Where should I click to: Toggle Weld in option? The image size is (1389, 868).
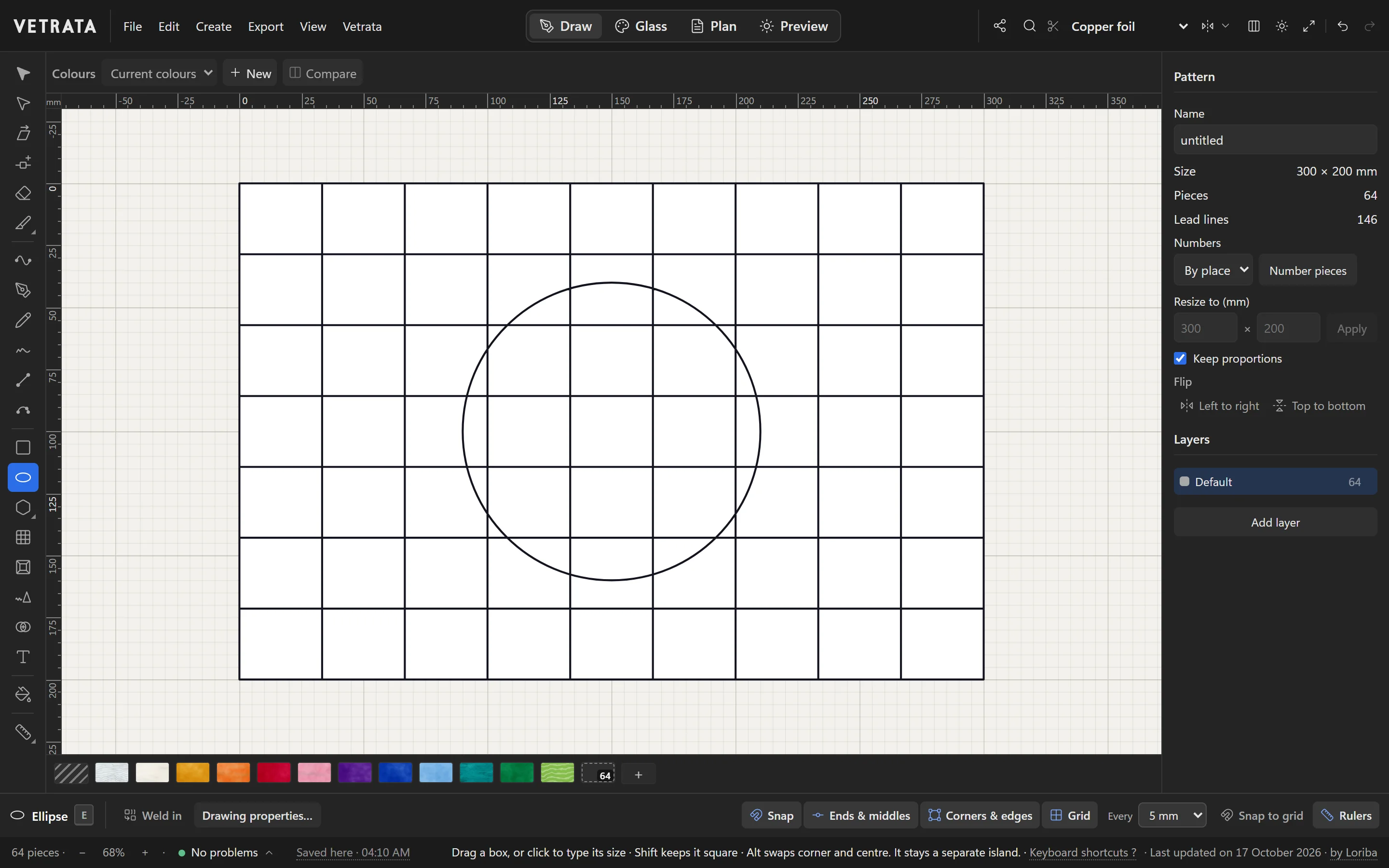[153, 815]
